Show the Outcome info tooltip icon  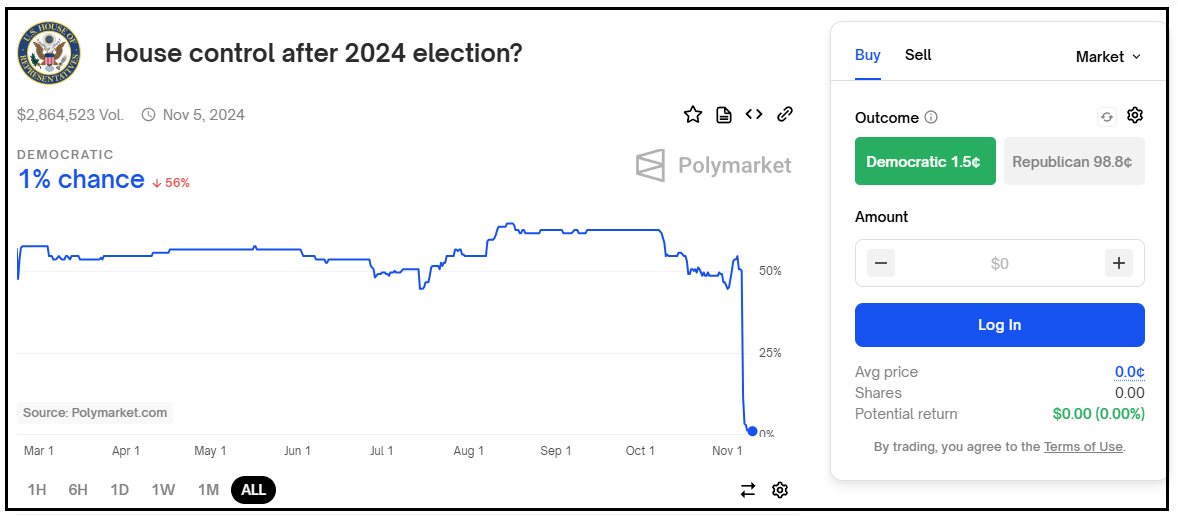(931, 117)
